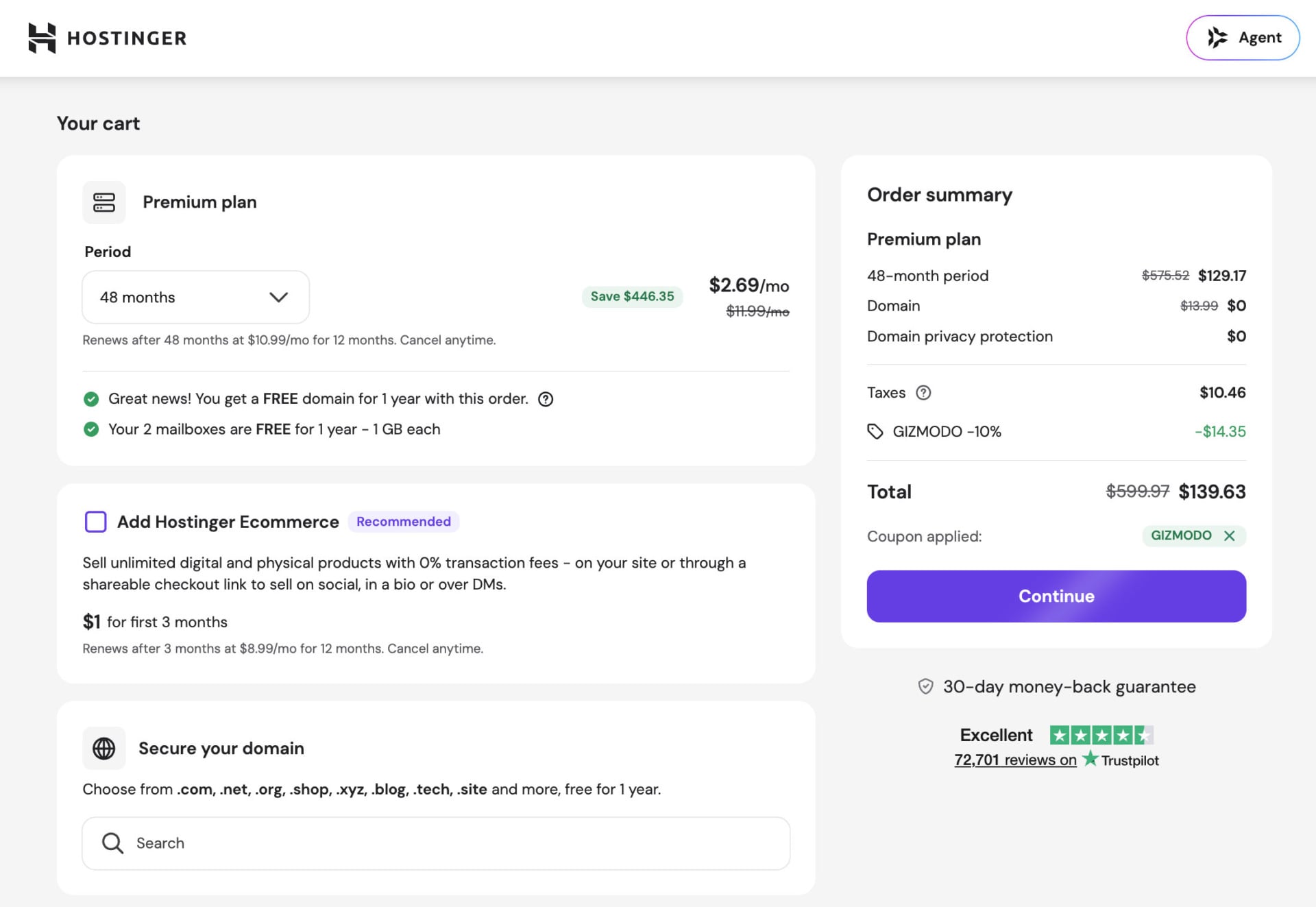Viewport: 1316px width, 907px height.
Task: Click the -$14.35 discount amount
Action: click(x=1220, y=431)
